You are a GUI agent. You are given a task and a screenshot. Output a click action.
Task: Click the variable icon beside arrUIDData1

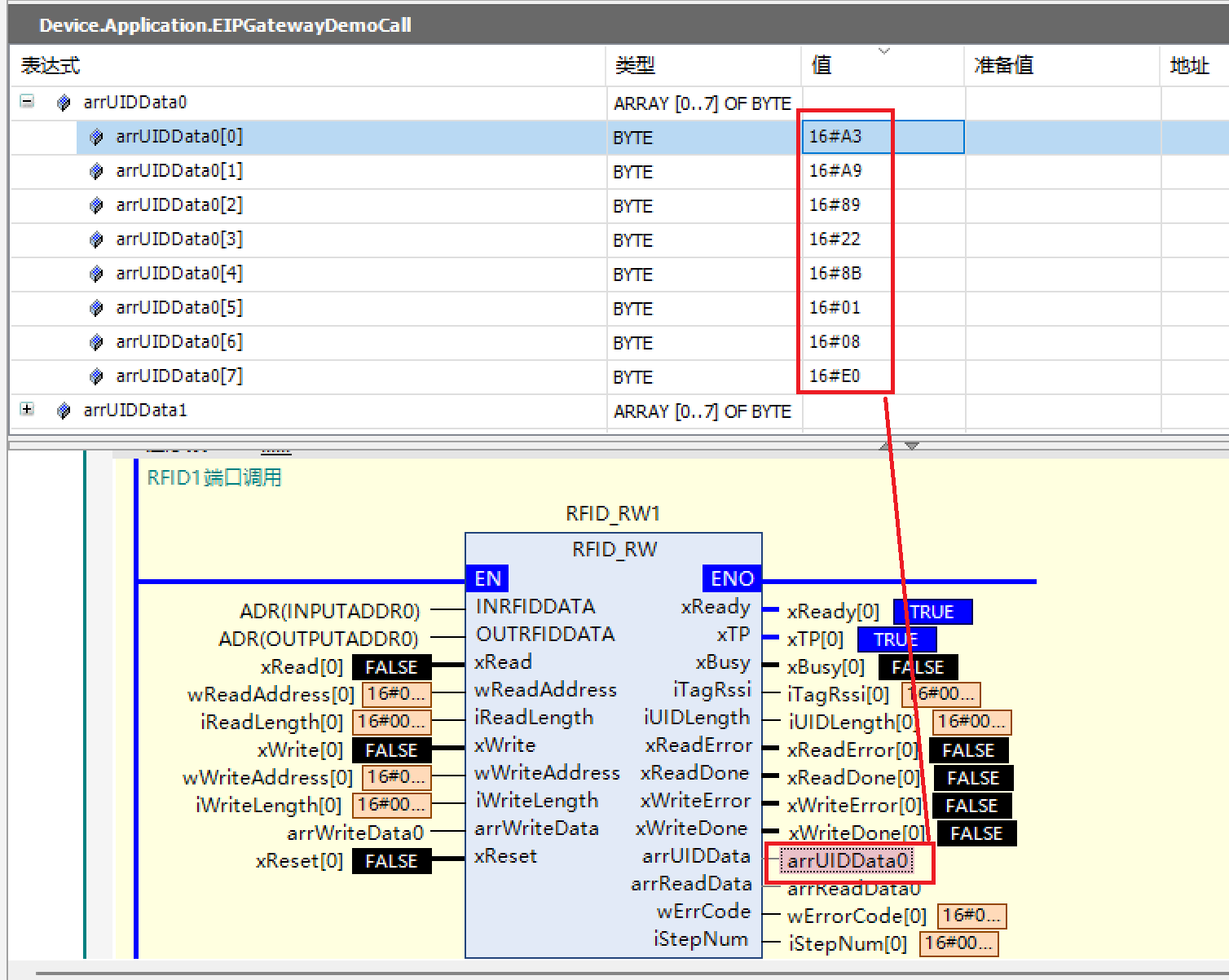click(64, 410)
